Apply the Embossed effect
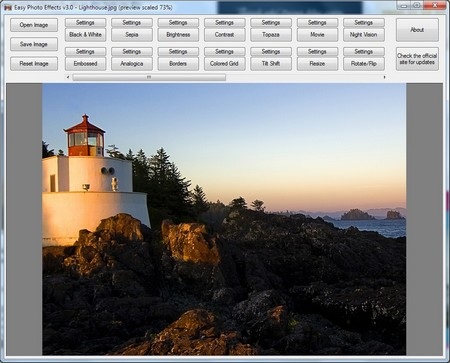450x363 pixels. tap(85, 64)
